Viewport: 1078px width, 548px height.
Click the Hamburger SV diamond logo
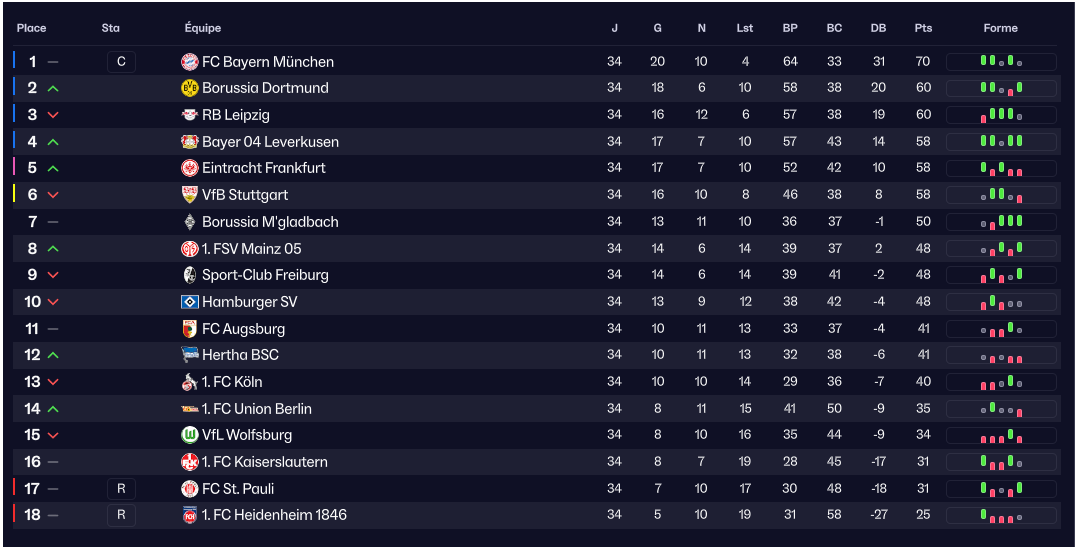coord(190,302)
